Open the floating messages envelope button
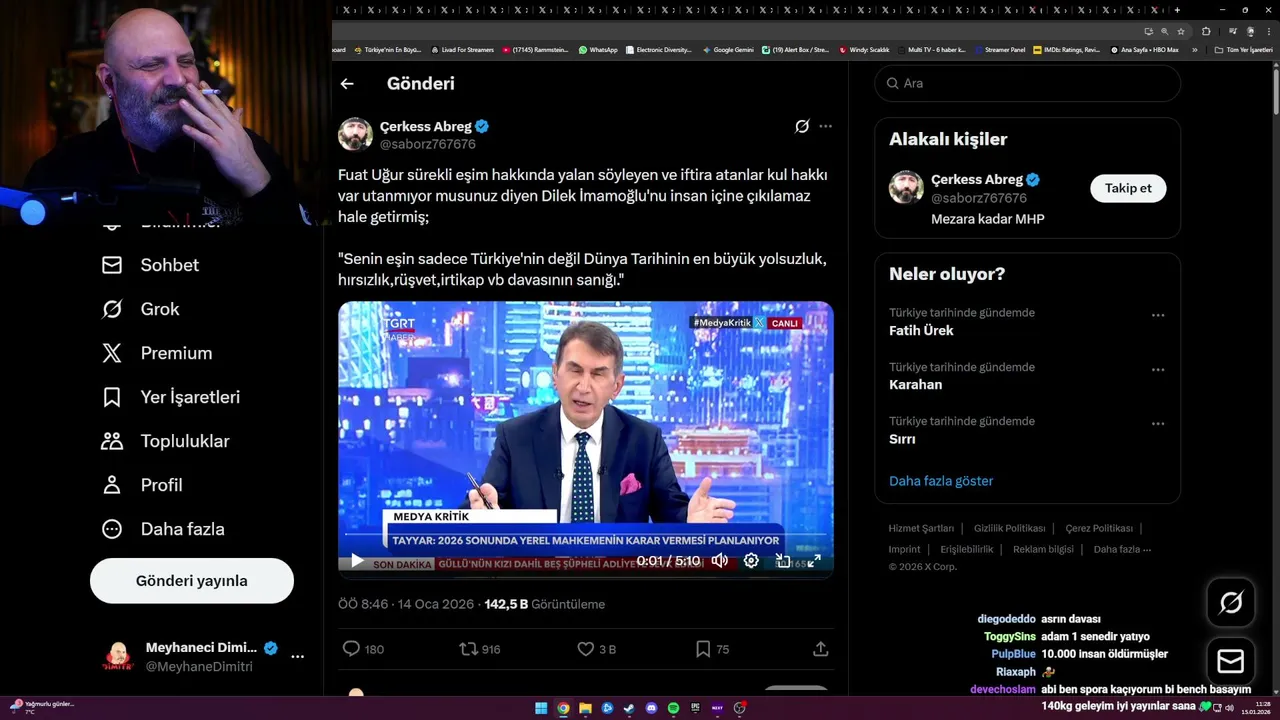This screenshot has width=1280, height=720. tap(1231, 661)
